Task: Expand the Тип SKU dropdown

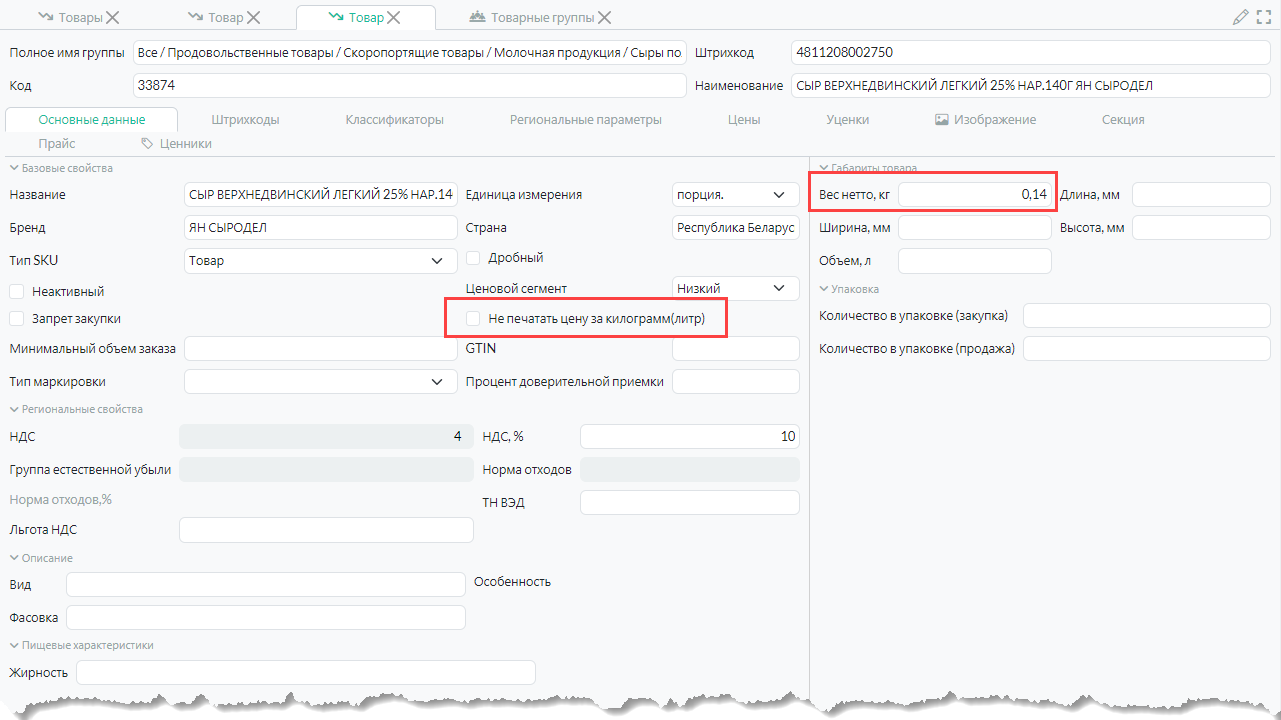Action: [x=437, y=261]
